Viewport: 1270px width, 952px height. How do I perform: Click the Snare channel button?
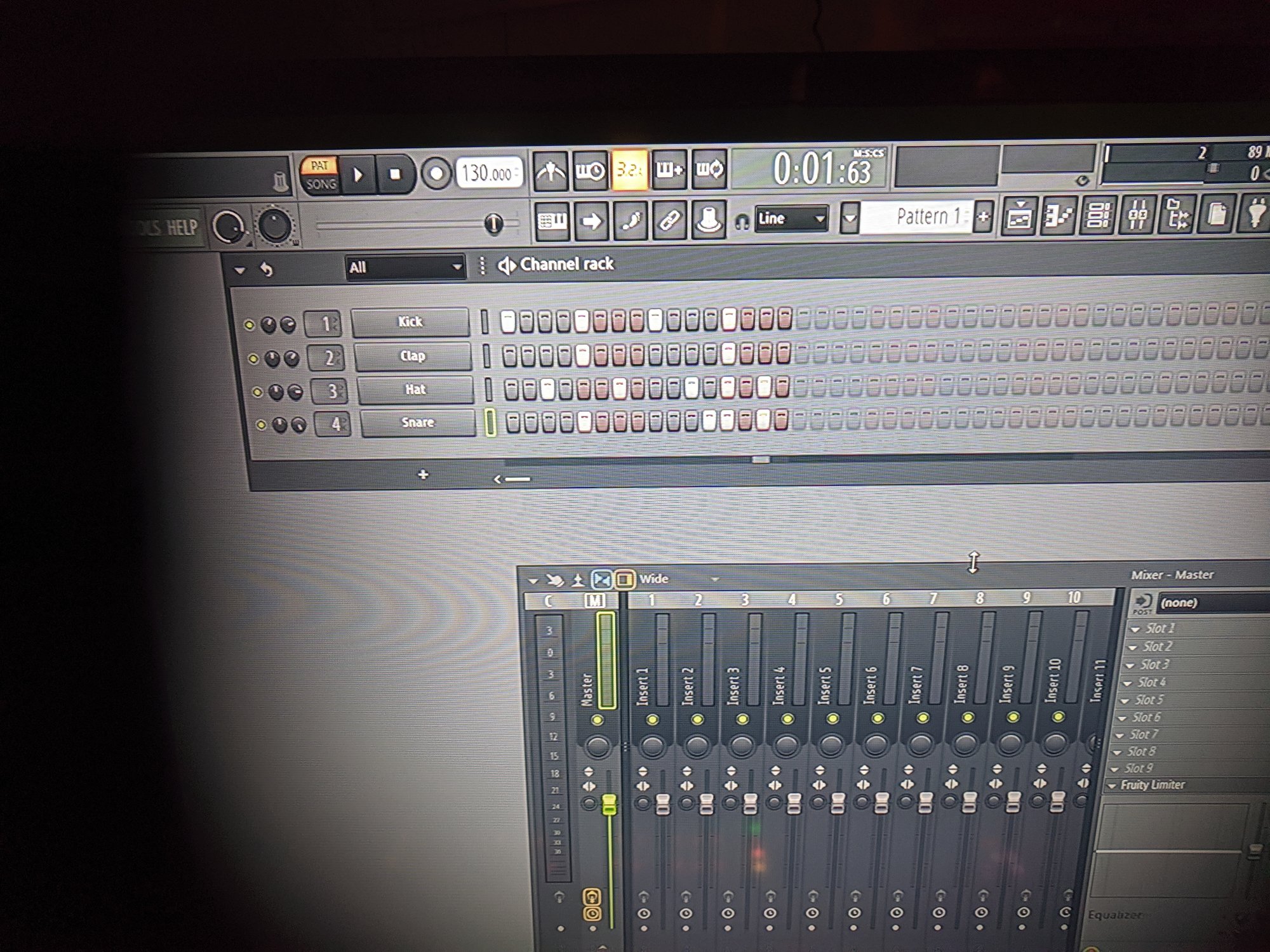pyautogui.click(x=418, y=423)
